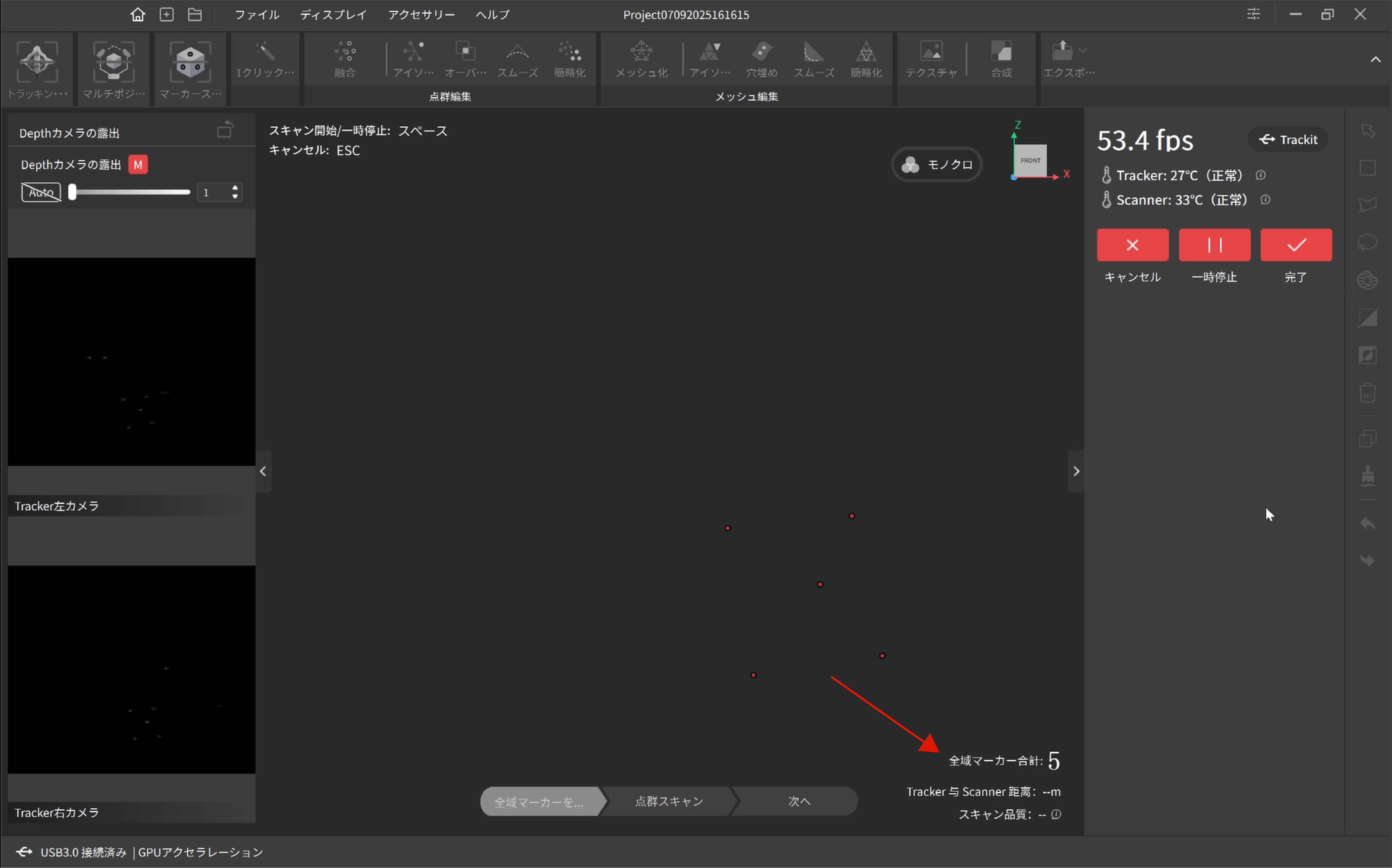Toggle the モノクロ display mode
The image size is (1392, 868).
point(937,165)
